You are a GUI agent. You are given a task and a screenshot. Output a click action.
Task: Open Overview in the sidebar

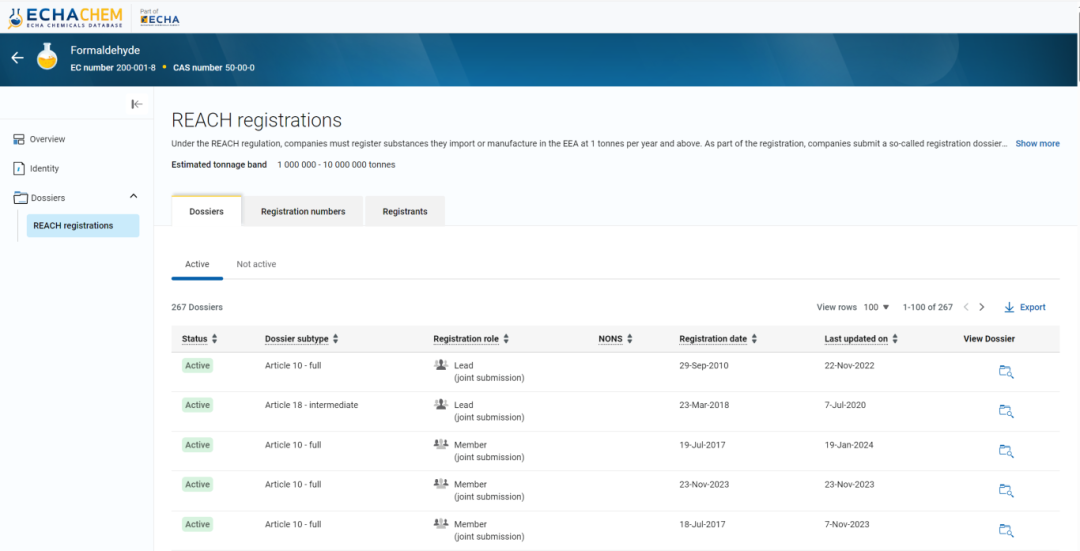point(47,139)
